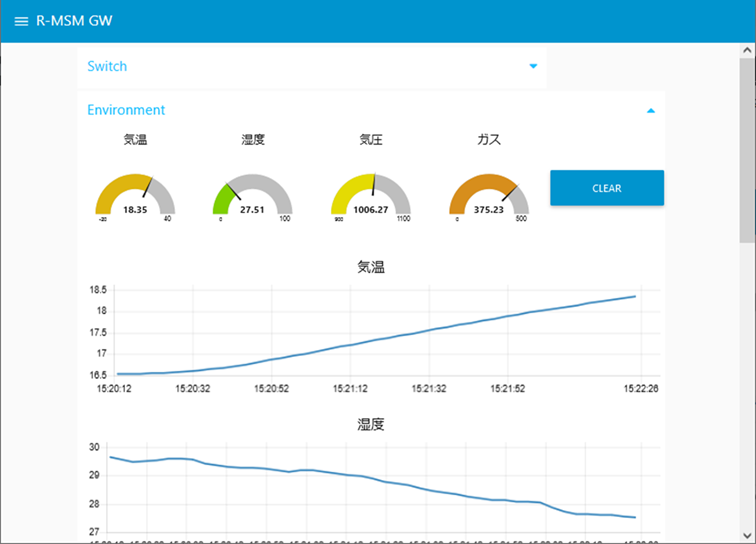This screenshot has height=544, width=756.
Task: Click the Environment section title
Action: 126,110
